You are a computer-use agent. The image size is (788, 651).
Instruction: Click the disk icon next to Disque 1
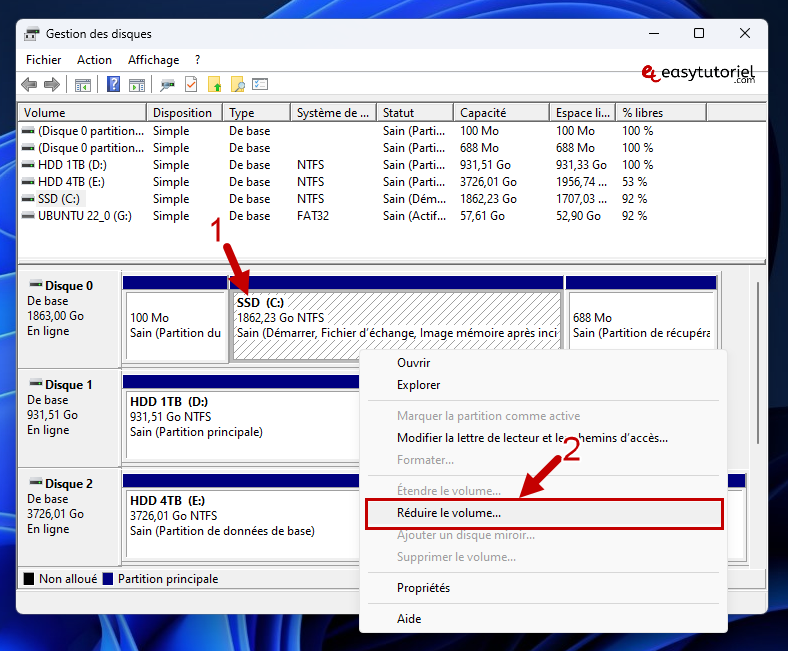coord(36,383)
